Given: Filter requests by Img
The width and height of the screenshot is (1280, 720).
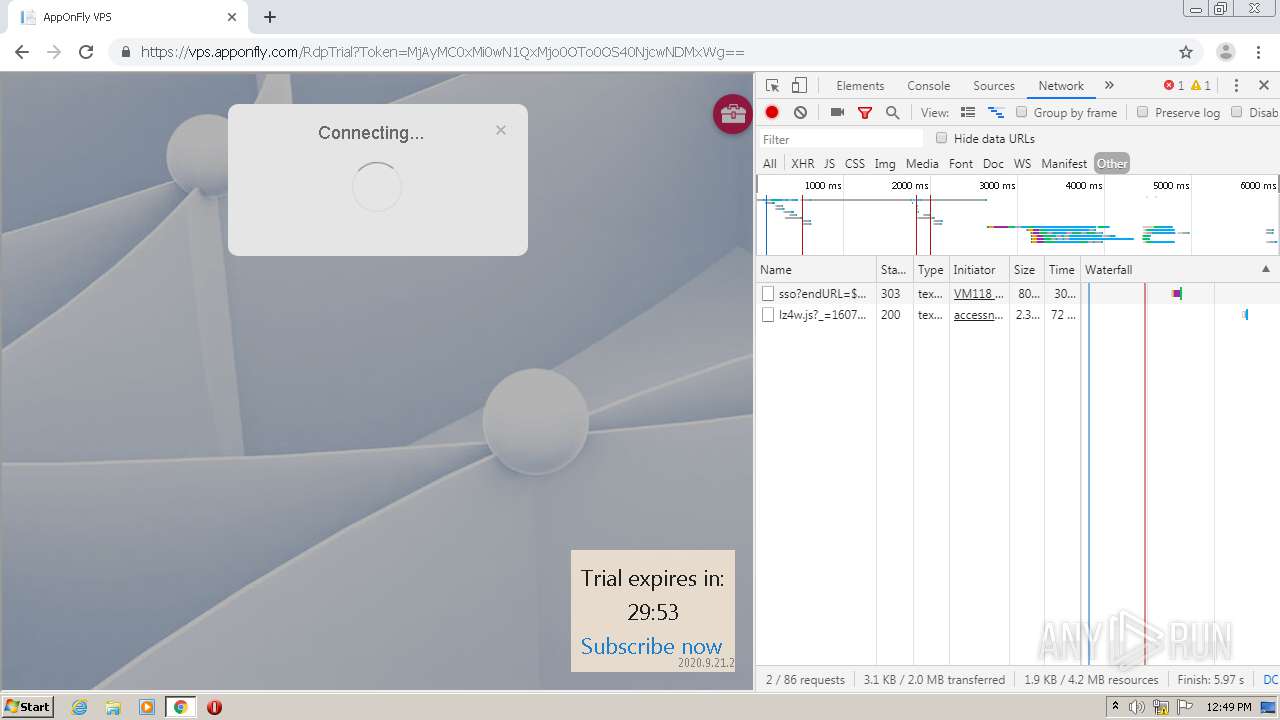Looking at the screenshot, I should [x=885, y=164].
